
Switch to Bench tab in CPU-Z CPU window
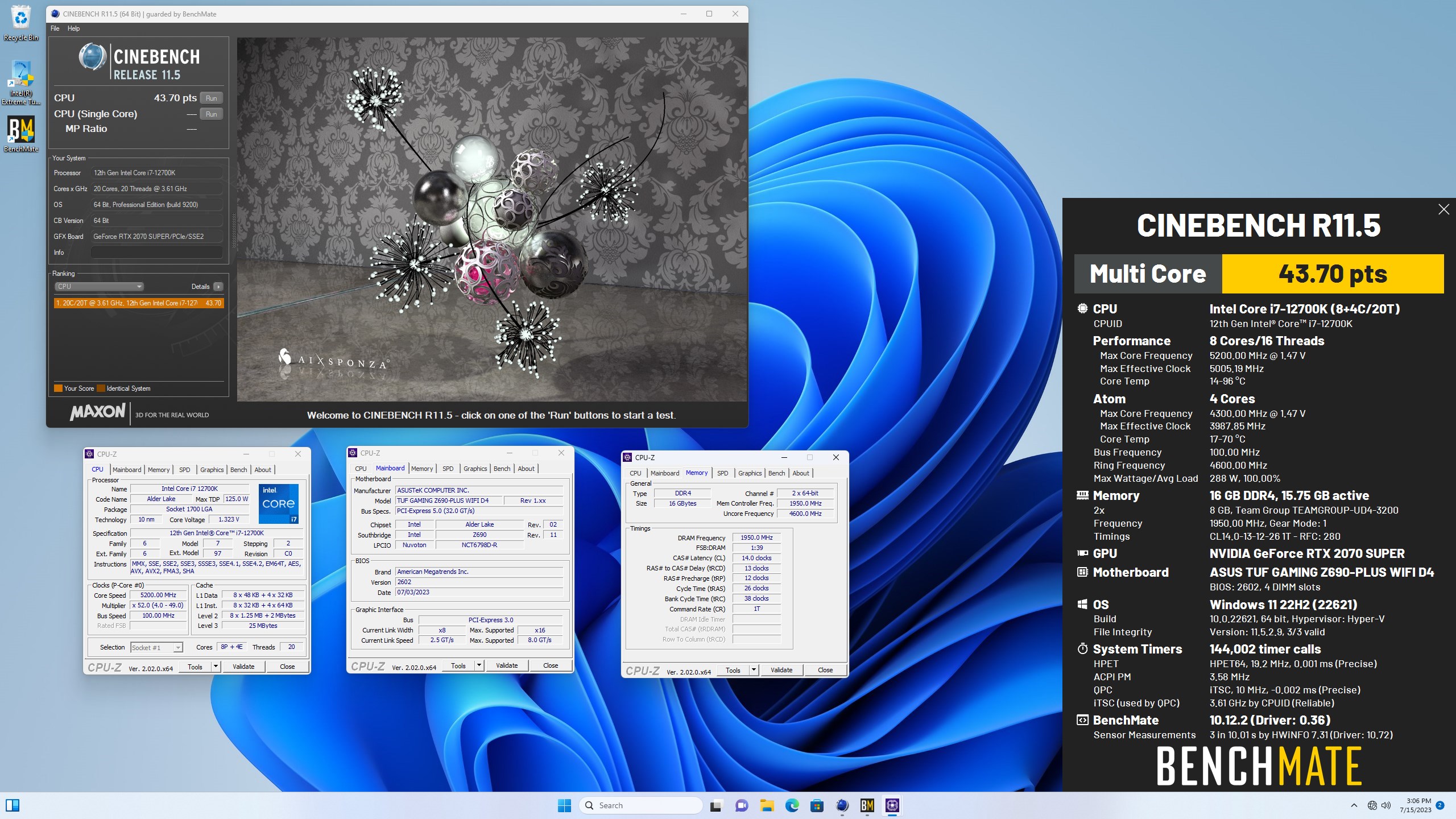pos(239,470)
